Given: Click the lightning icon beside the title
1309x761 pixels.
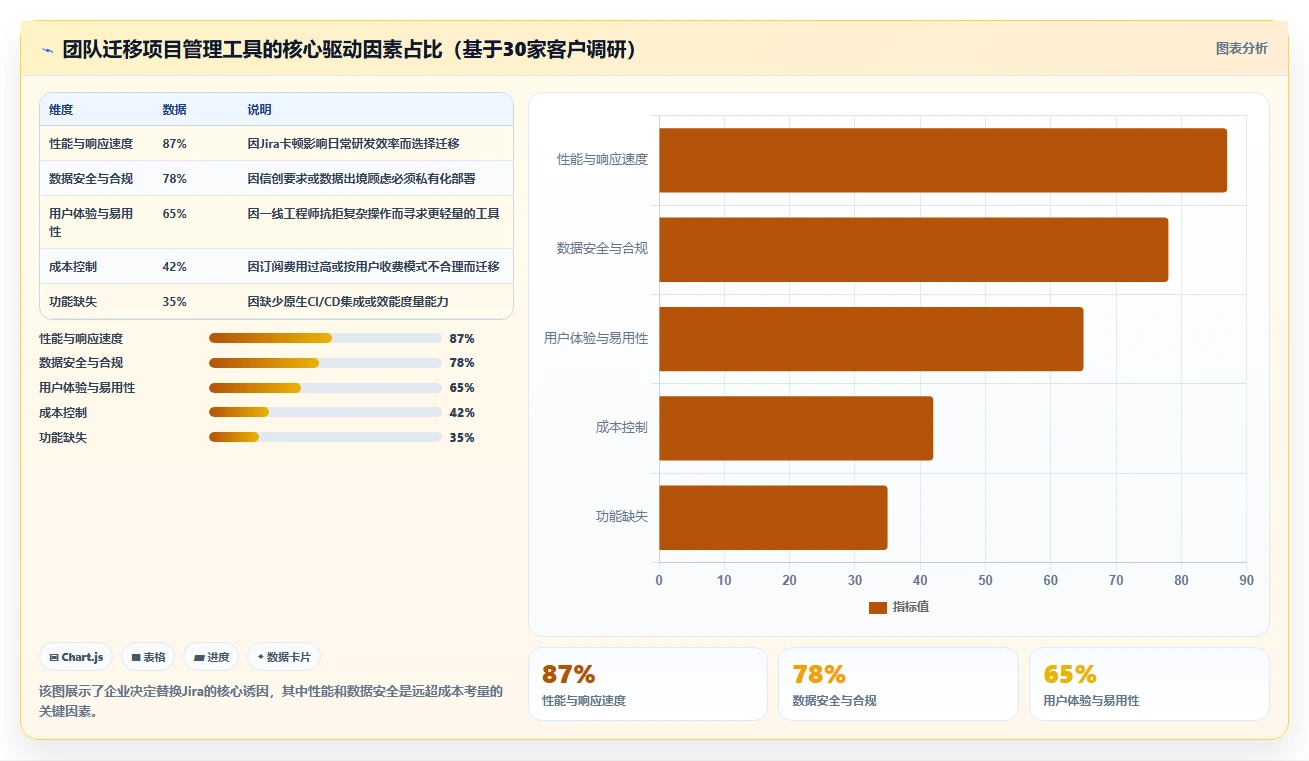Looking at the screenshot, I should 47,50.
